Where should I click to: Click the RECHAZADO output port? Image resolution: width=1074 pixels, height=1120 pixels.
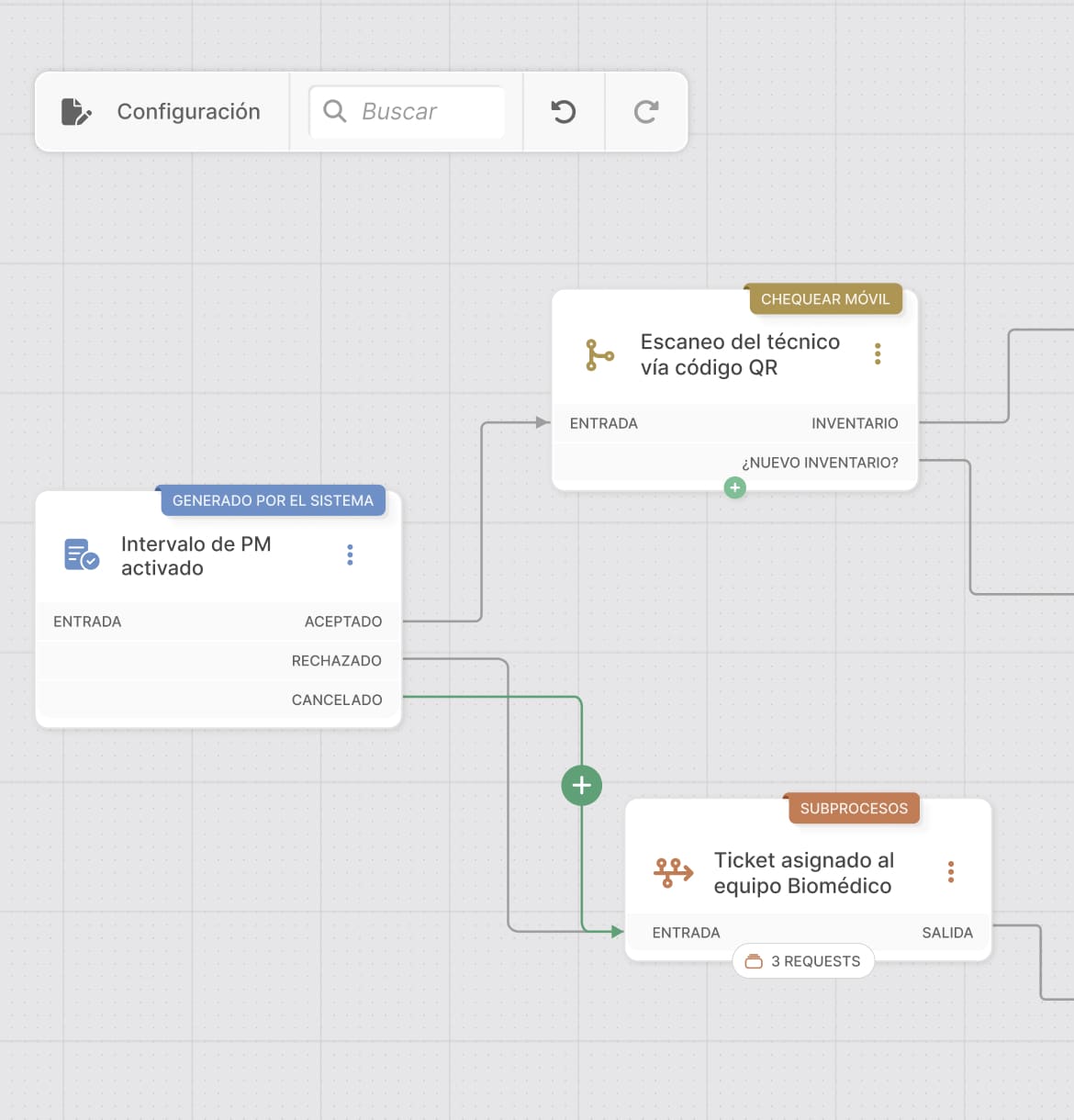337,661
